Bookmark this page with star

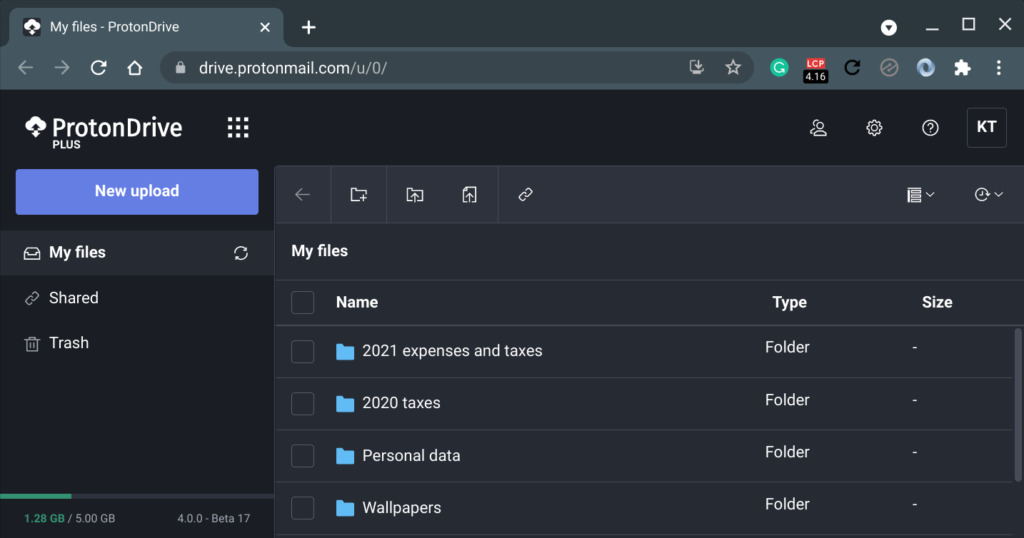pos(733,67)
